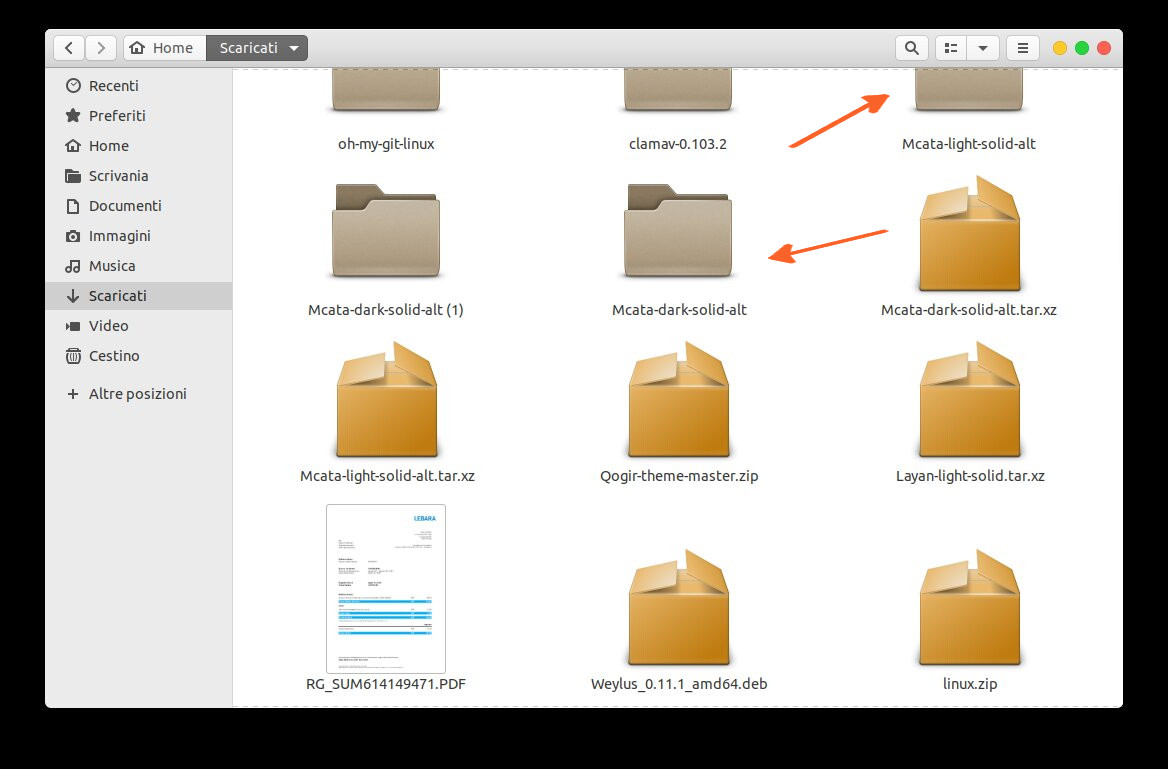1168x769 pixels.
Task: Select the linux.zip archive
Action: tap(969, 607)
